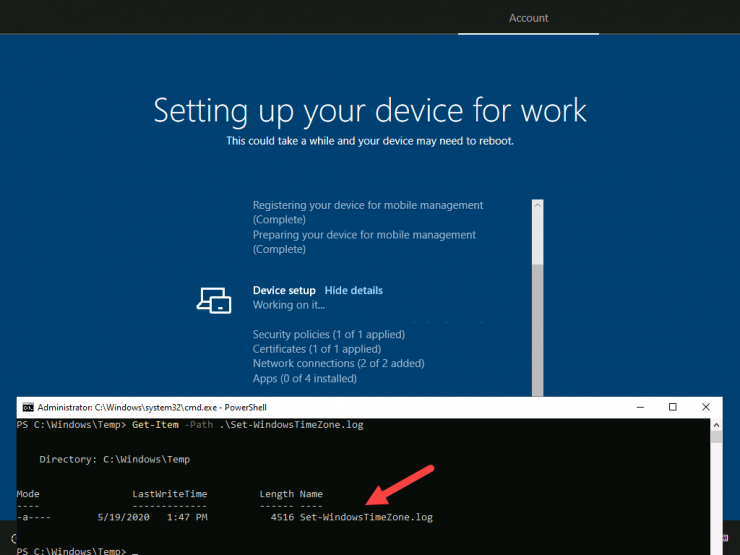Click 'Certificates (1 of 1 applied)' text

pyautogui.click(x=317, y=349)
